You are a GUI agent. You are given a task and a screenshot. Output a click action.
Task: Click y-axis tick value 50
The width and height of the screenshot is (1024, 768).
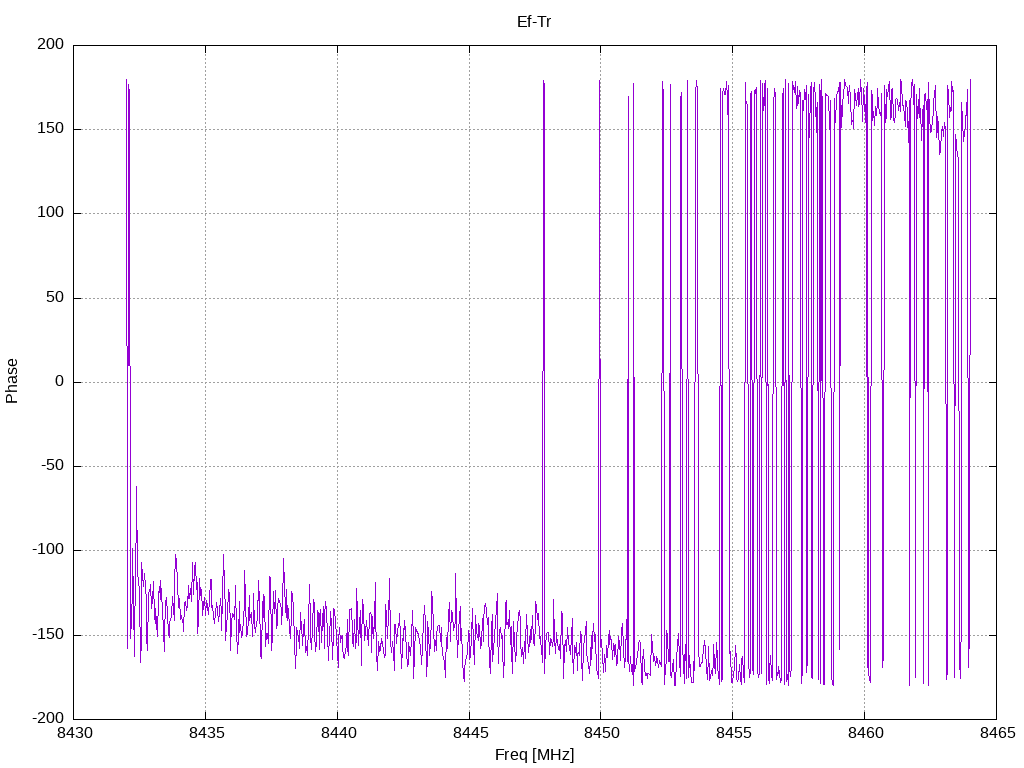(55, 297)
